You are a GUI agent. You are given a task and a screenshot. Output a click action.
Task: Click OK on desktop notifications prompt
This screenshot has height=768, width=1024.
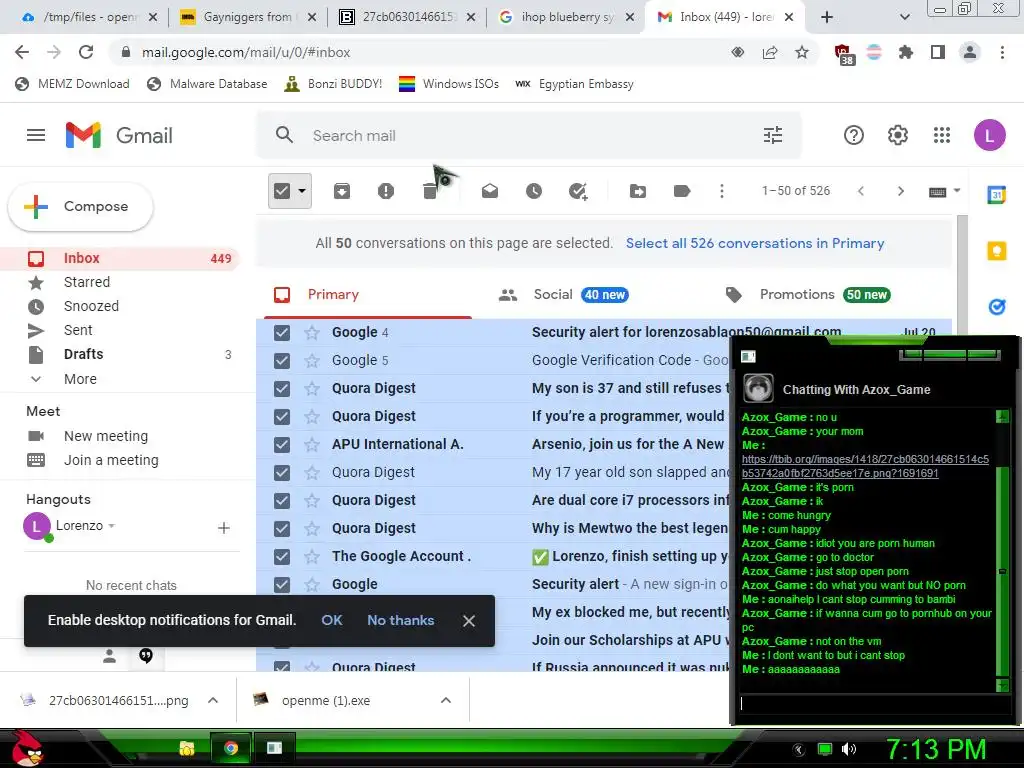(332, 620)
